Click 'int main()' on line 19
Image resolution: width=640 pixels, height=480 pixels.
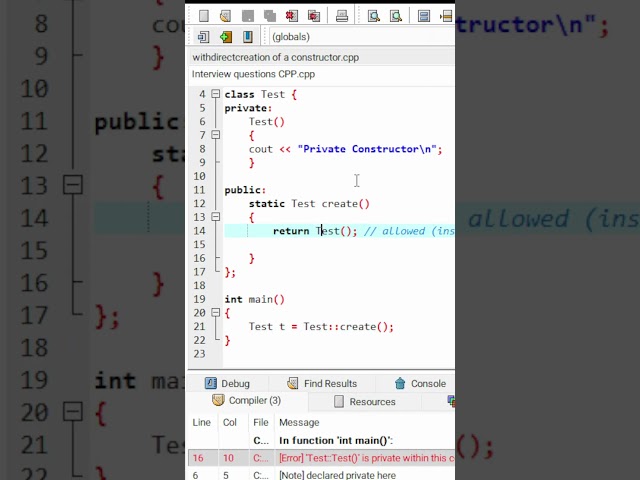(x=254, y=299)
